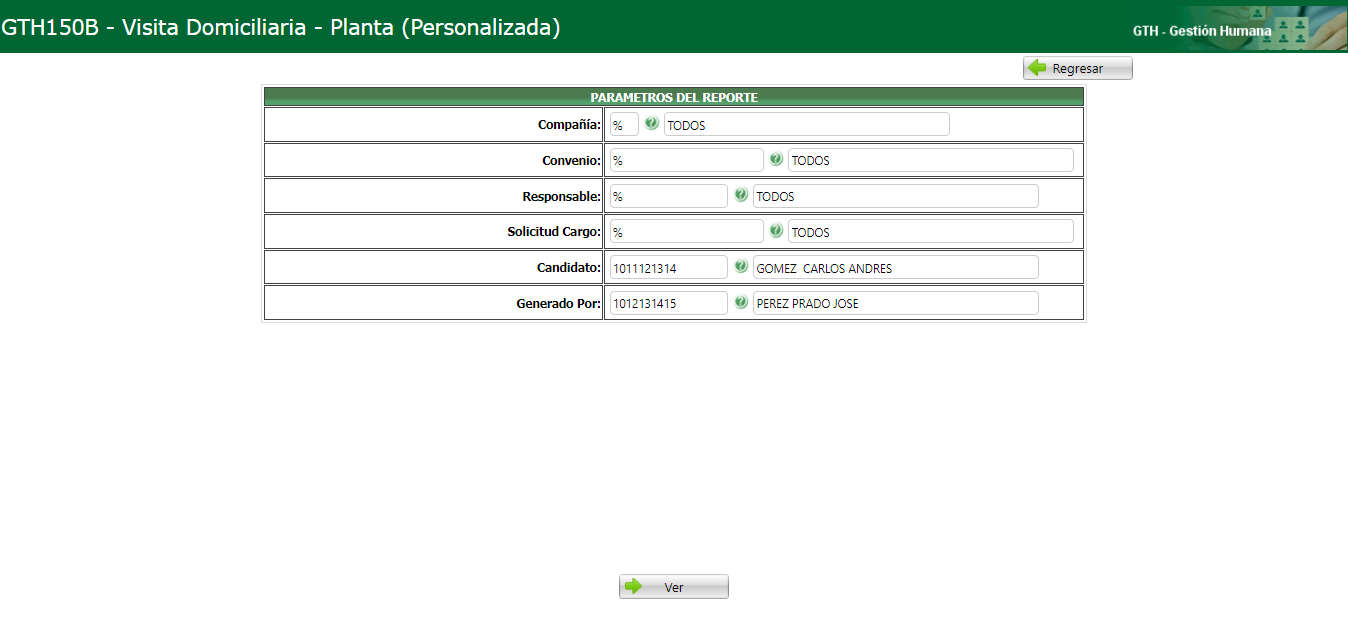
Task: Select the Solicitud Cargo description field showing TODOS
Action: tap(931, 231)
